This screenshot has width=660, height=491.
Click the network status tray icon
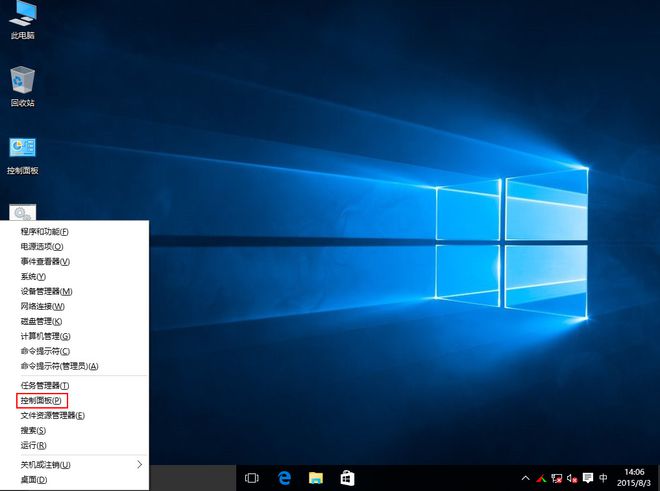click(x=556, y=478)
